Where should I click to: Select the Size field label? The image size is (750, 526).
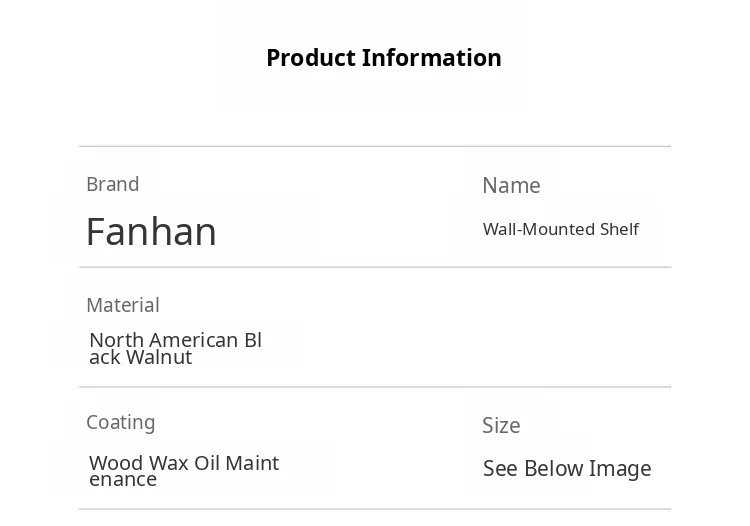pos(501,425)
